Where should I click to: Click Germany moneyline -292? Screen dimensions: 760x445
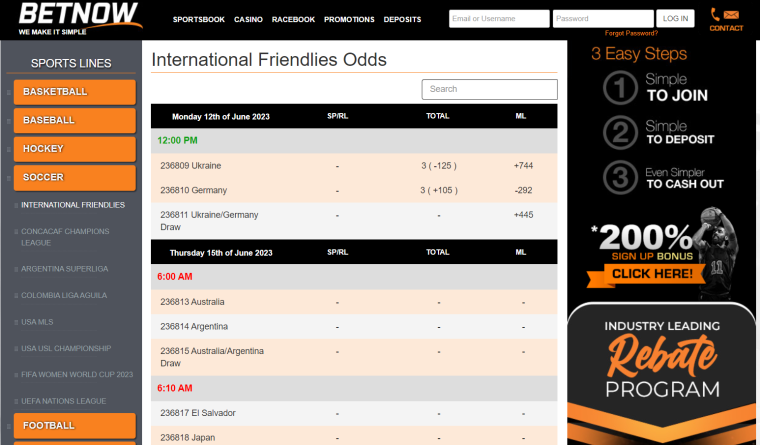pyautogui.click(x=523, y=191)
